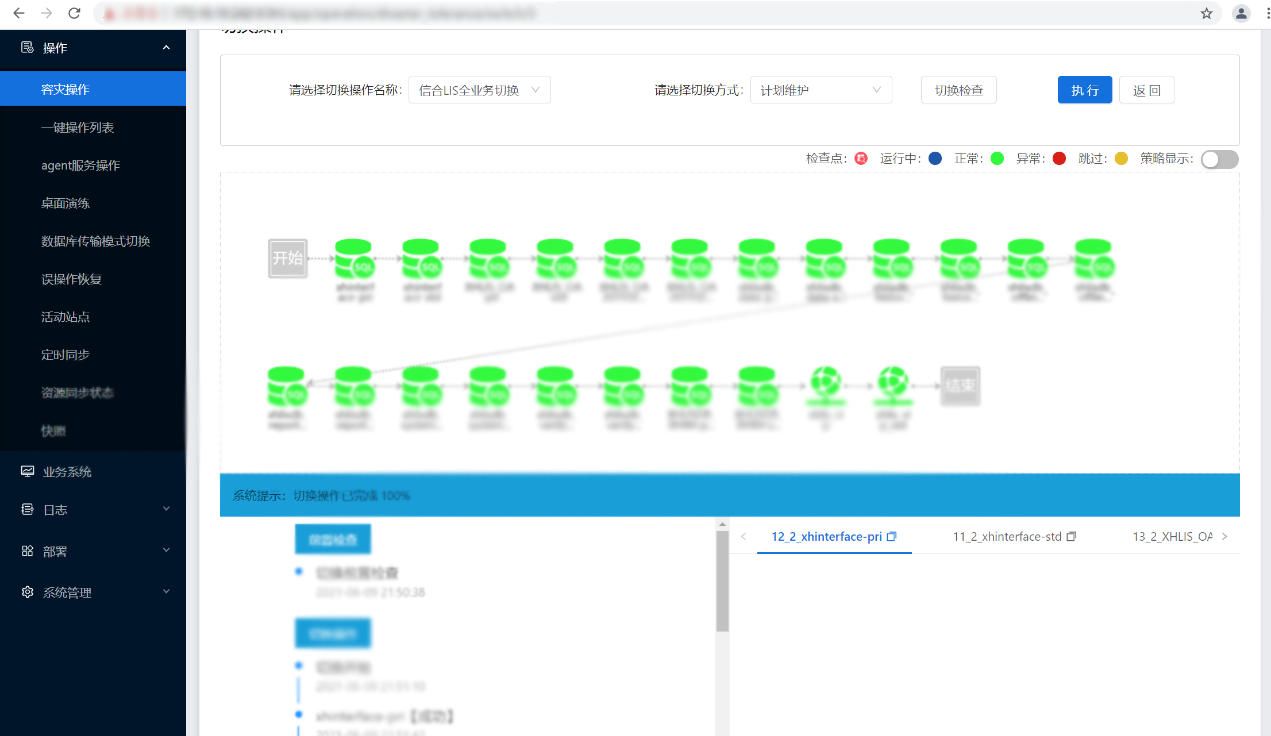Bookmark this page with the star icon
Screen dimensions: 1271x736
tap(1206, 13)
